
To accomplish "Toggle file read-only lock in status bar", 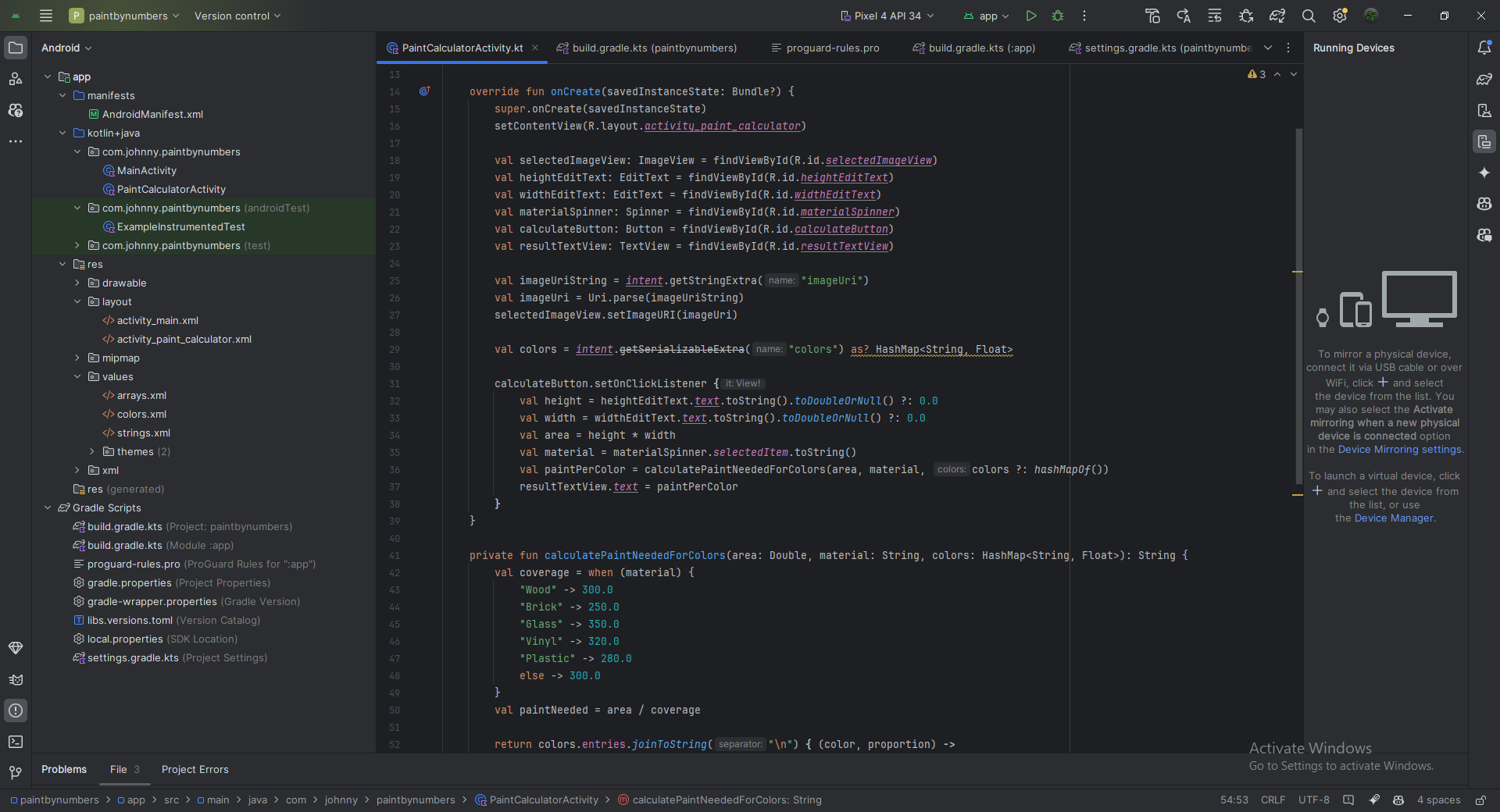I will (1480, 800).
